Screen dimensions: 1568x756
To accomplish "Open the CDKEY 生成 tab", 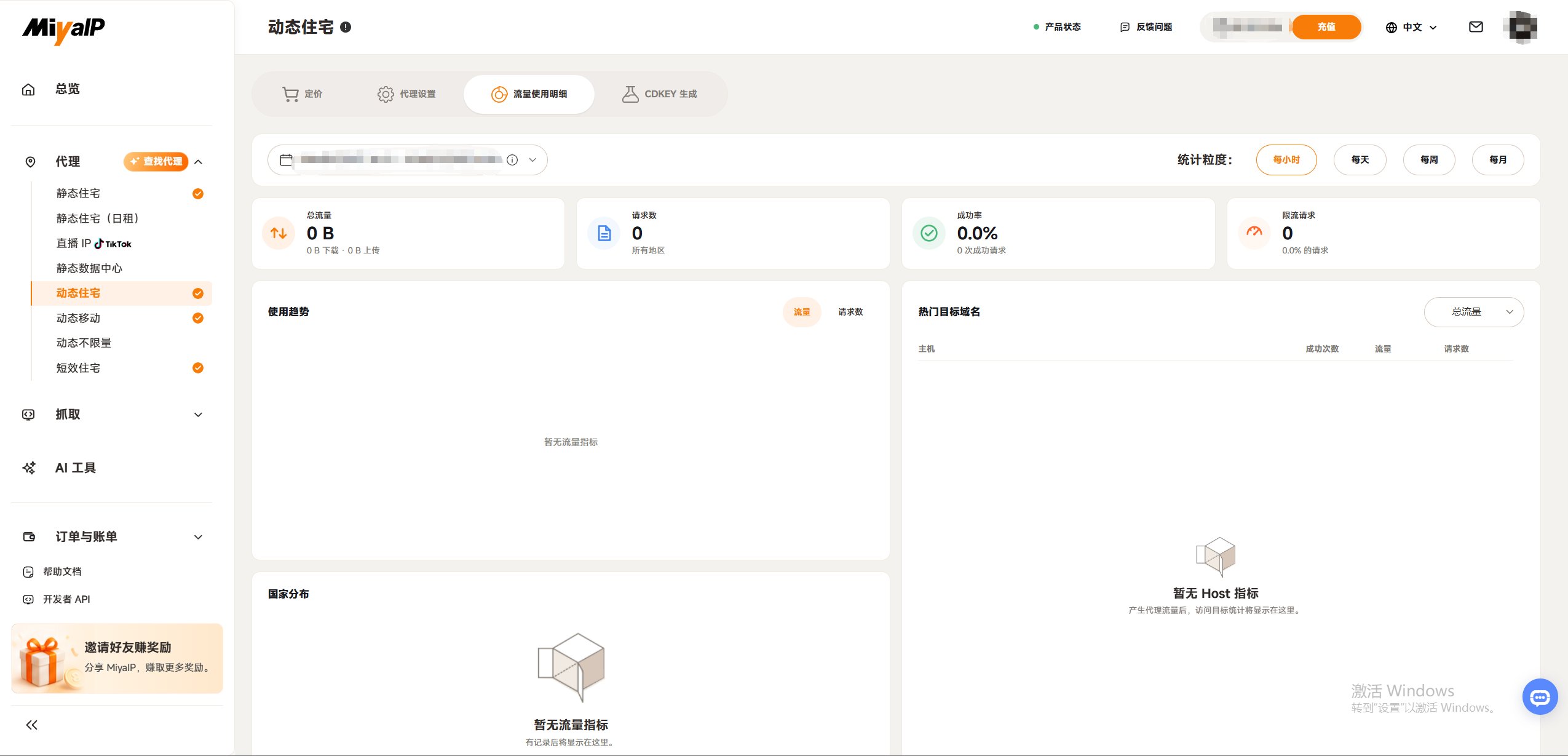I will pos(660,94).
